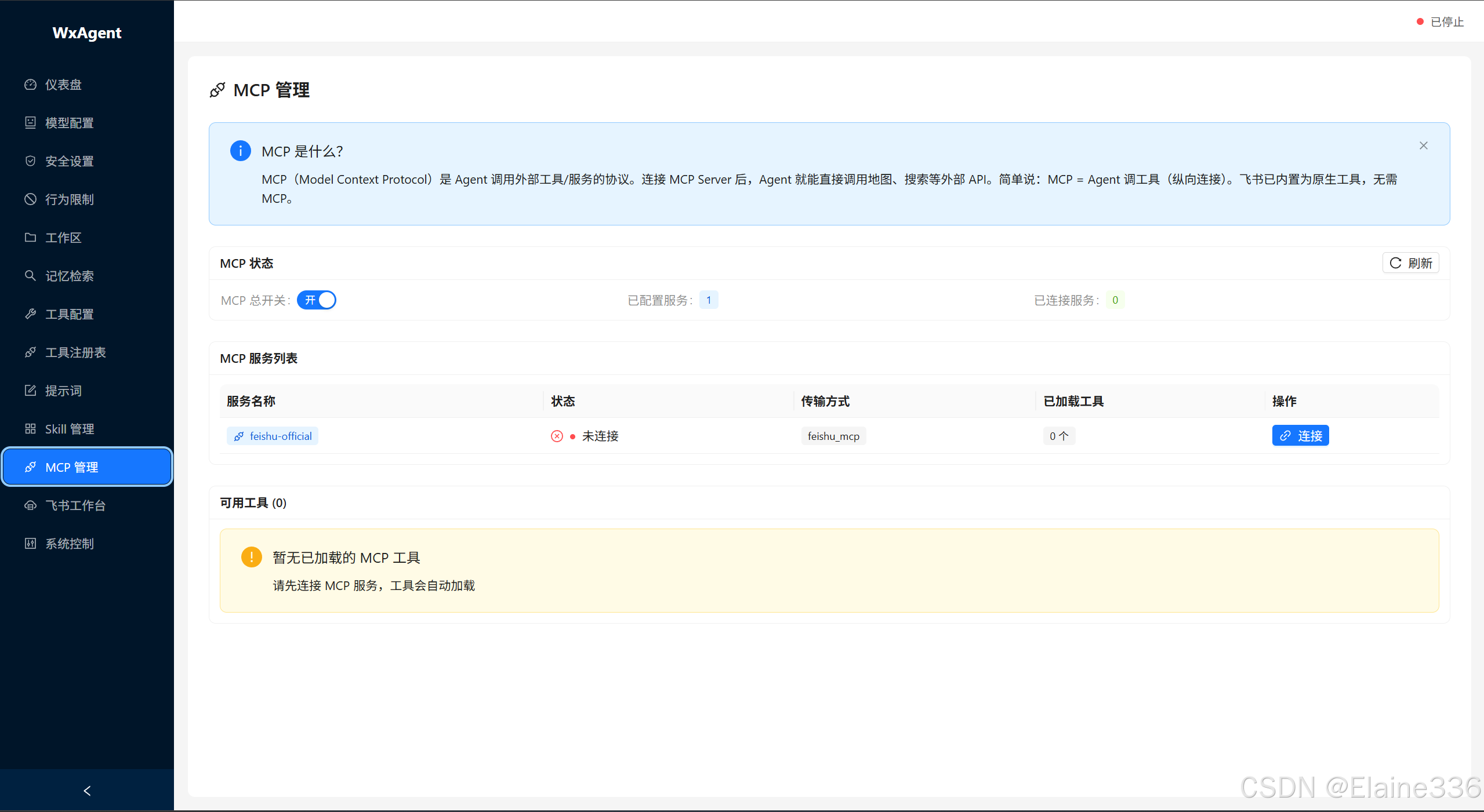Open 安全设置 in the sidebar
The width and height of the screenshot is (1484, 812).
(x=87, y=161)
